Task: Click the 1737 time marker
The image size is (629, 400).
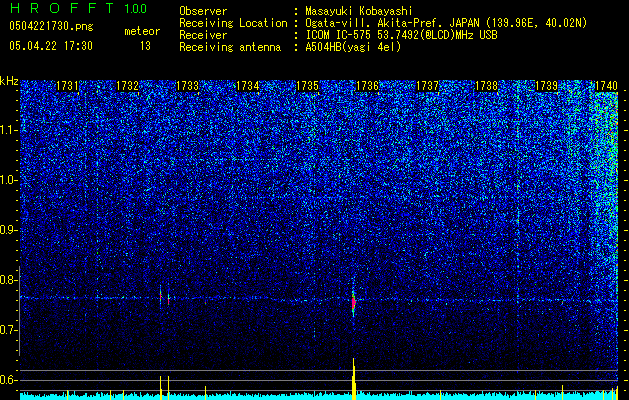Action: click(x=428, y=86)
